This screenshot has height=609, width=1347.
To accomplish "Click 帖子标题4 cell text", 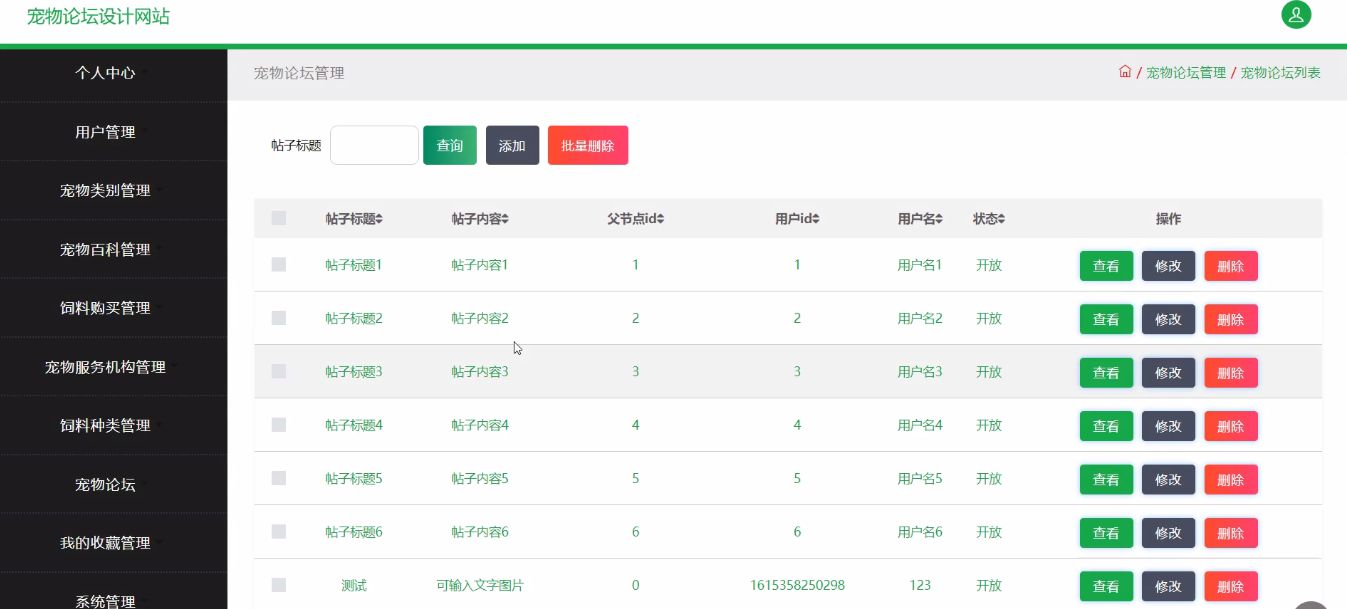I will (354, 425).
